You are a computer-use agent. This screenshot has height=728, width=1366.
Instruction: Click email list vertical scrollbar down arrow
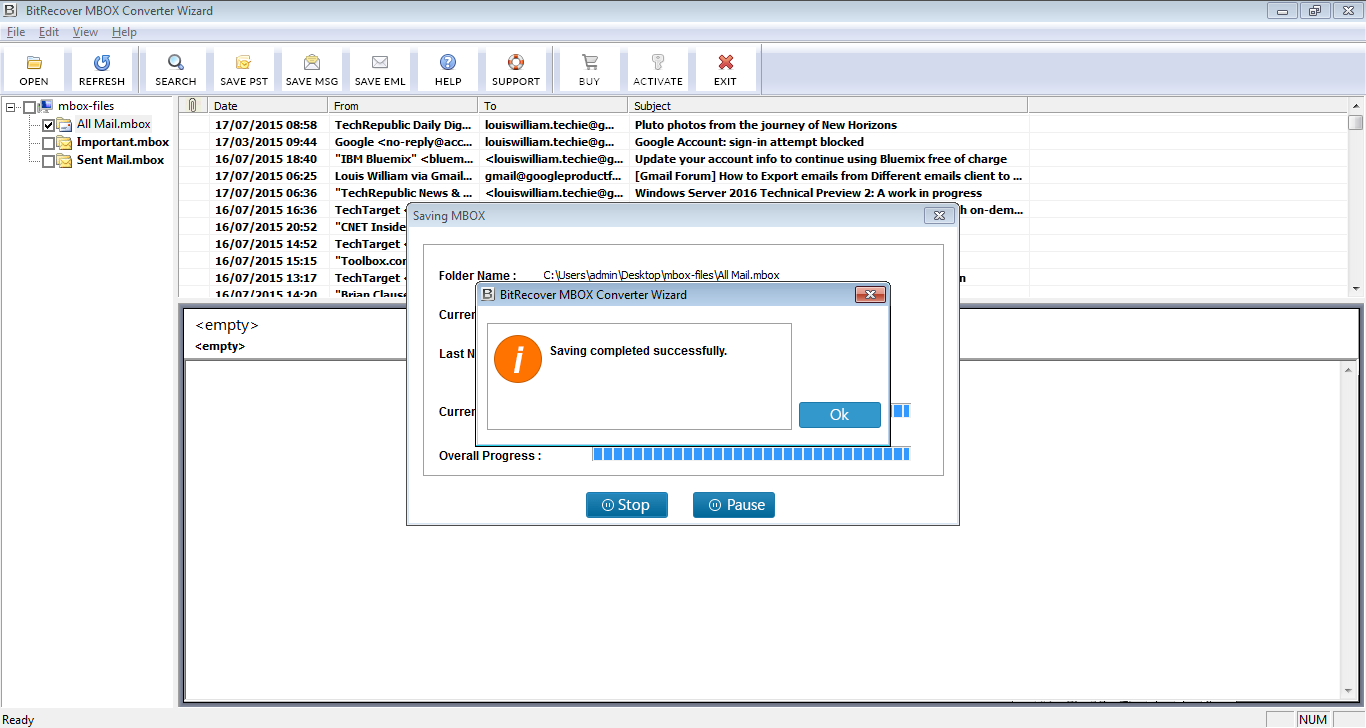(x=1356, y=288)
